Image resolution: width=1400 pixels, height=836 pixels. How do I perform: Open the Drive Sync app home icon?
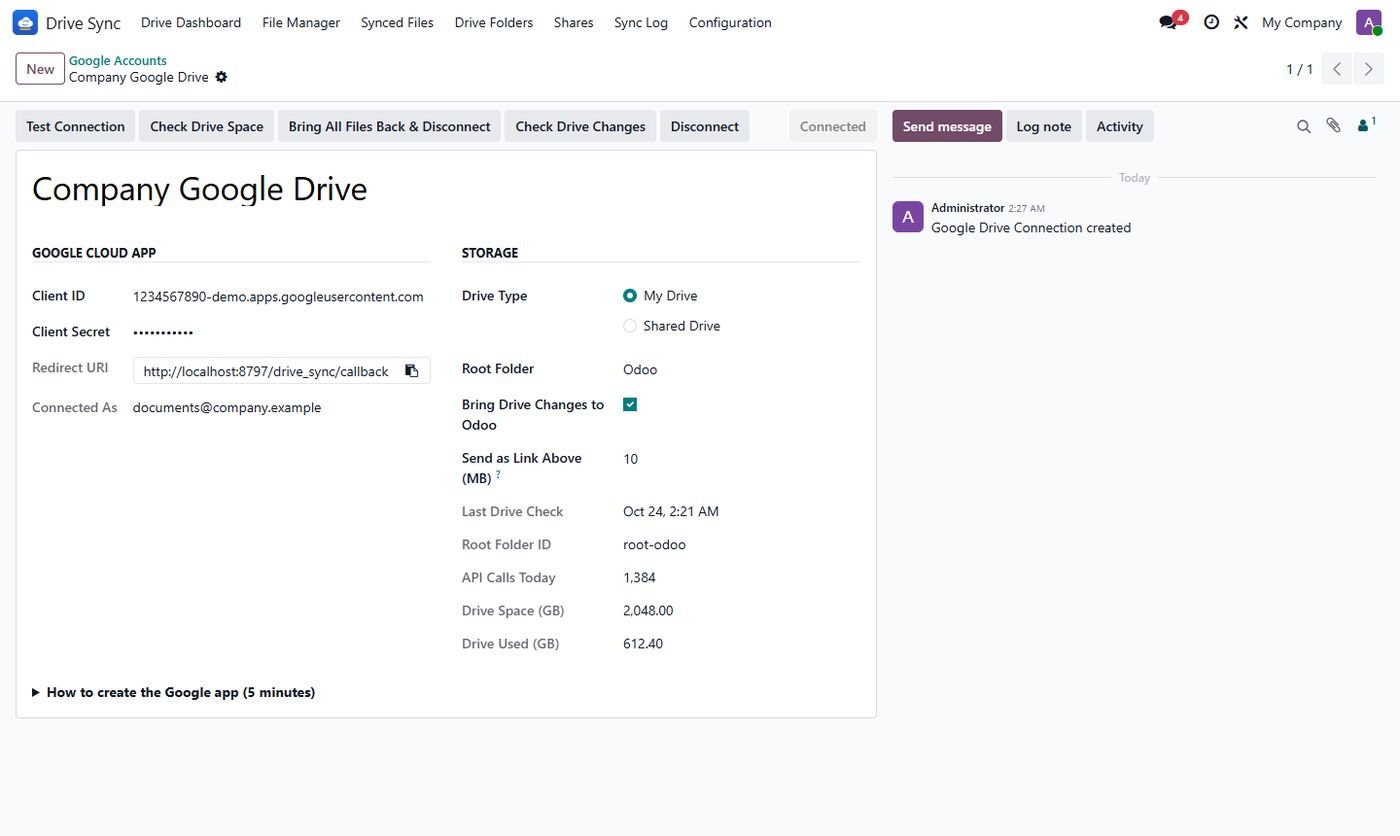tap(25, 22)
